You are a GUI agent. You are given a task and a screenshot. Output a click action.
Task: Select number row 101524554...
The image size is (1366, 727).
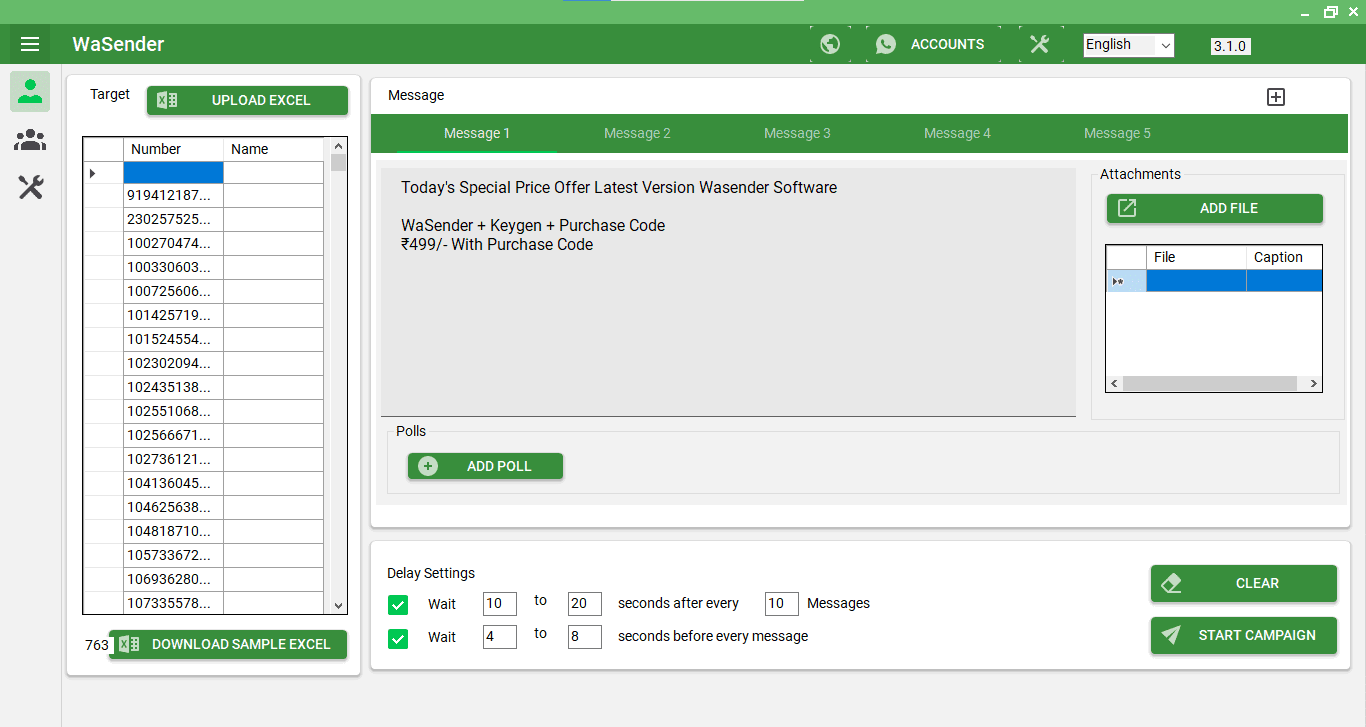pyautogui.click(x=173, y=339)
